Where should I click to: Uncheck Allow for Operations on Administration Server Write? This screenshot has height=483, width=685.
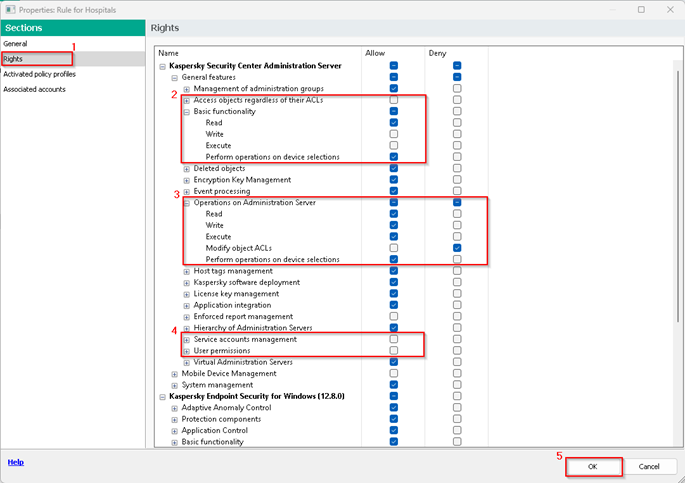394,225
